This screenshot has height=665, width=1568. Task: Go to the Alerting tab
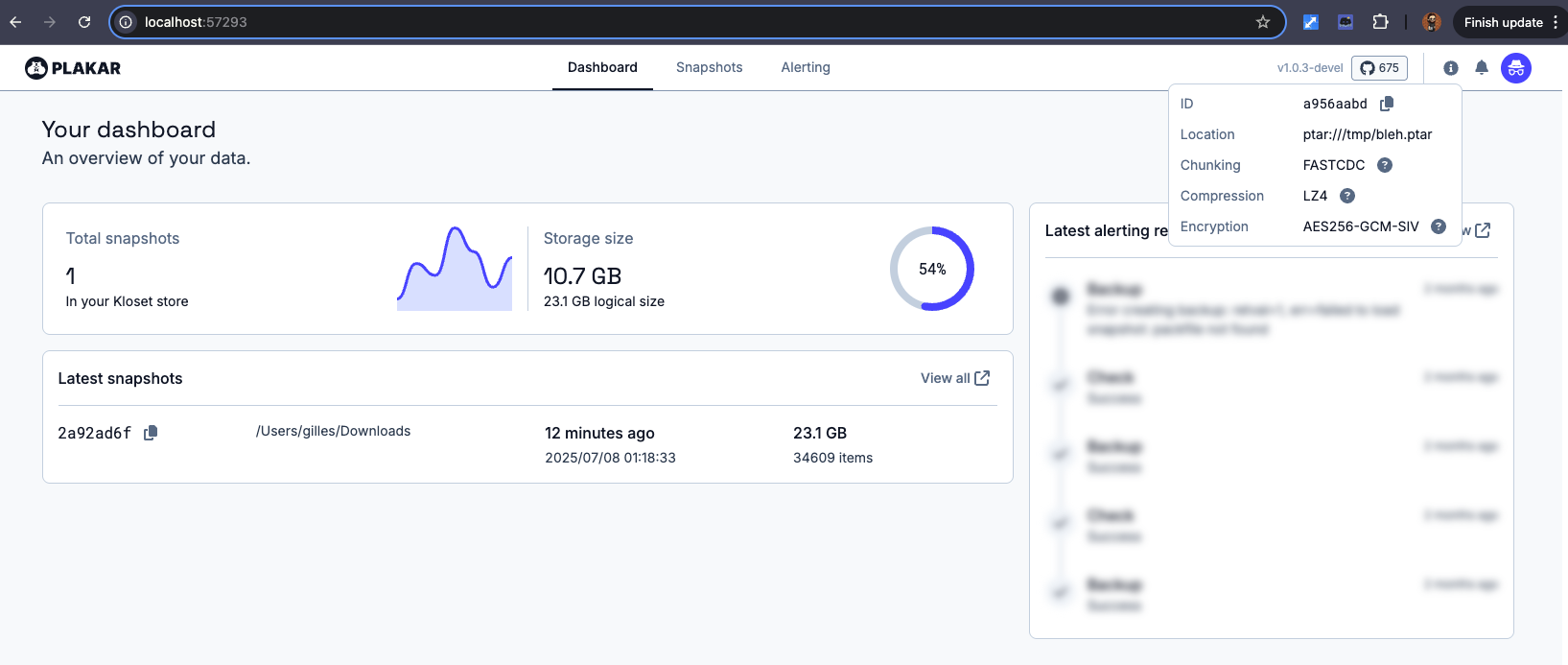tap(806, 67)
